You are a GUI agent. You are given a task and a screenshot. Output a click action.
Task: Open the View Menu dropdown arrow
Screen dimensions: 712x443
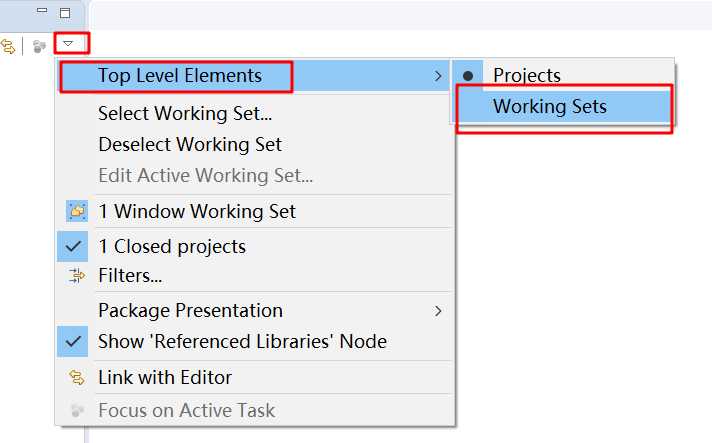point(68,44)
